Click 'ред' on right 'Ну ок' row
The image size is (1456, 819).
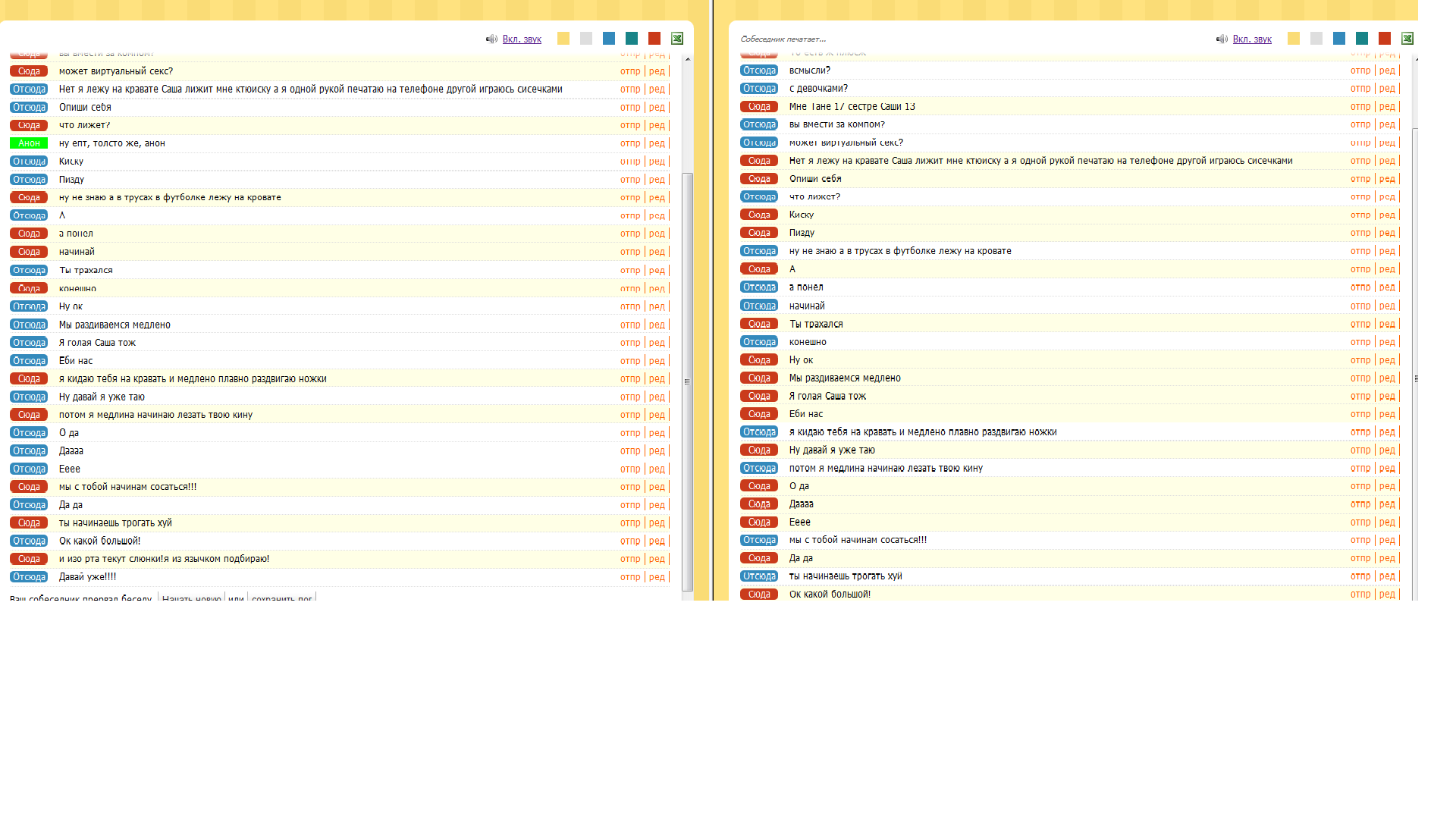tap(1387, 360)
